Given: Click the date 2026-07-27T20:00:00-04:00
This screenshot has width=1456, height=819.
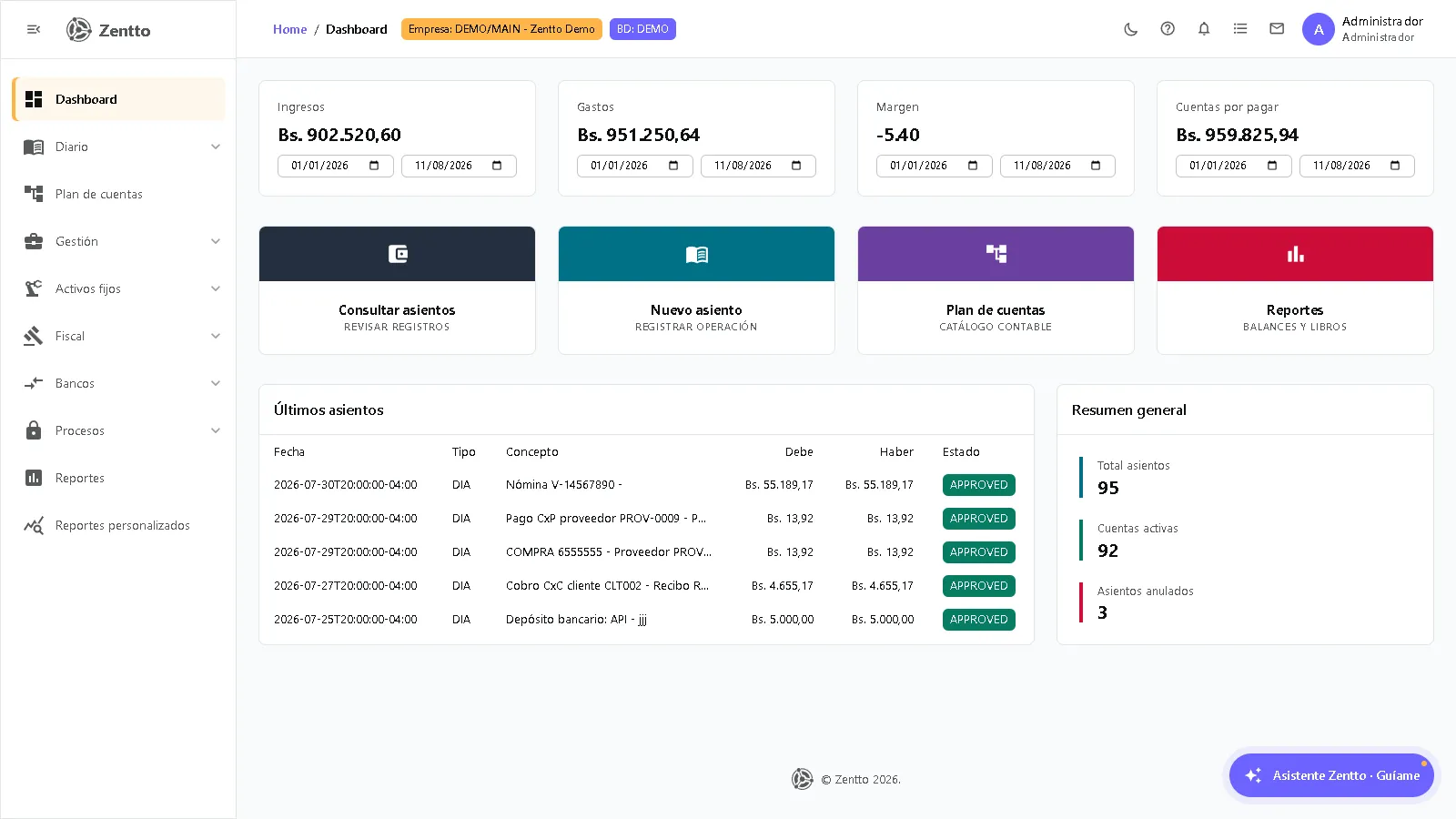Looking at the screenshot, I should [x=346, y=586].
